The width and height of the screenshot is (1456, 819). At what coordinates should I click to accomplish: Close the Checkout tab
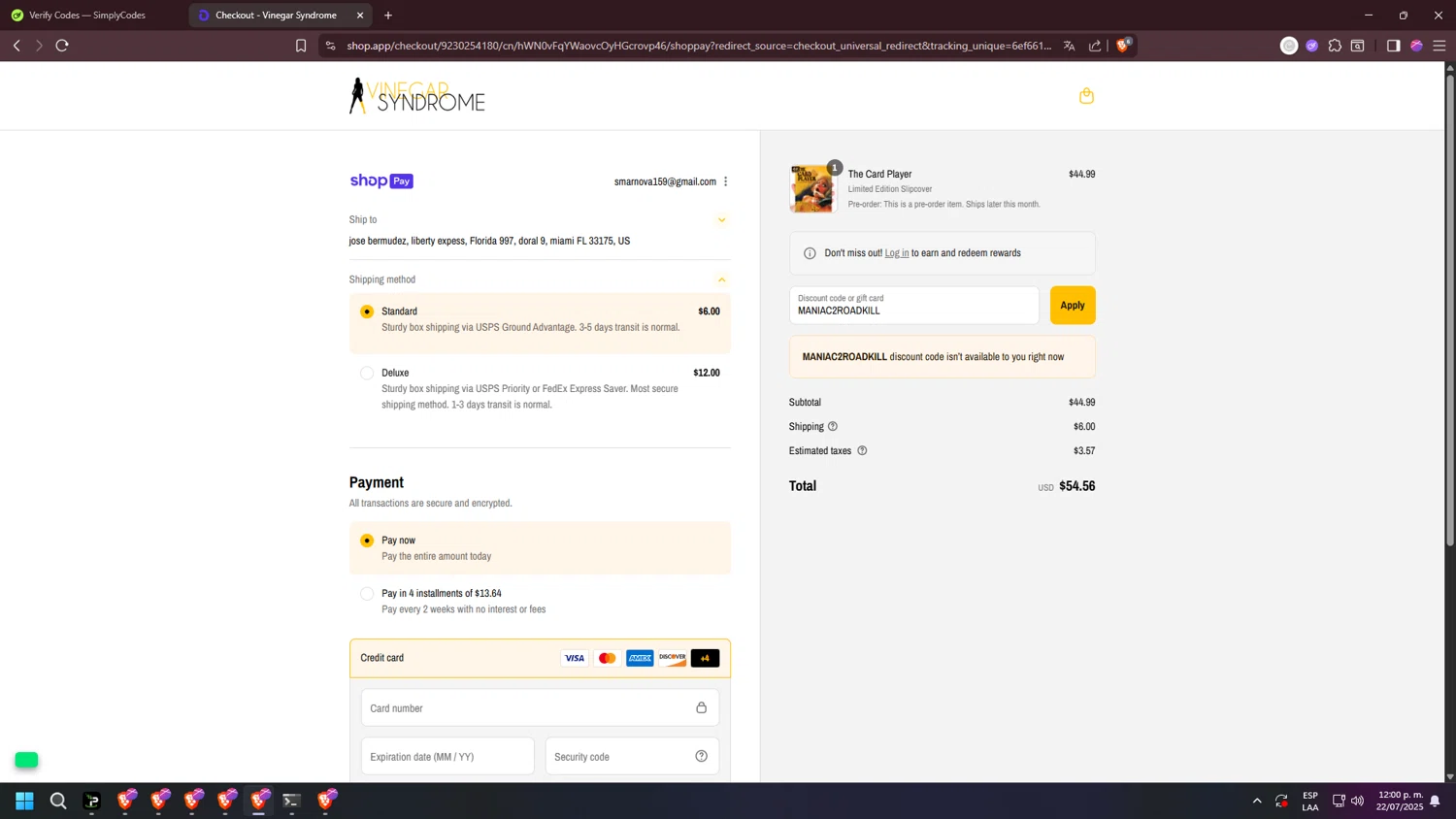click(360, 16)
